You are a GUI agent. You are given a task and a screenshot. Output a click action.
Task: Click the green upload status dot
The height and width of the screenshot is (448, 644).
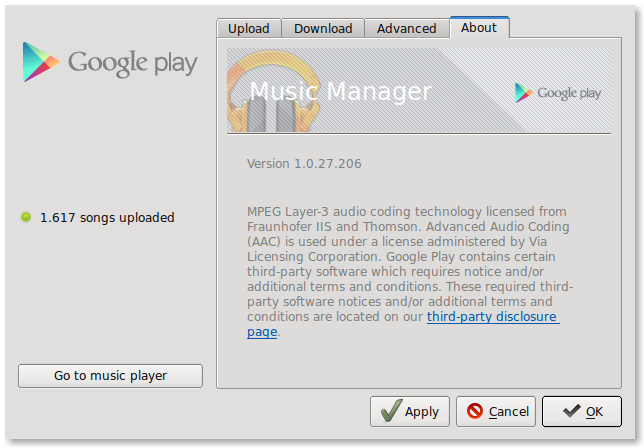[26, 217]
